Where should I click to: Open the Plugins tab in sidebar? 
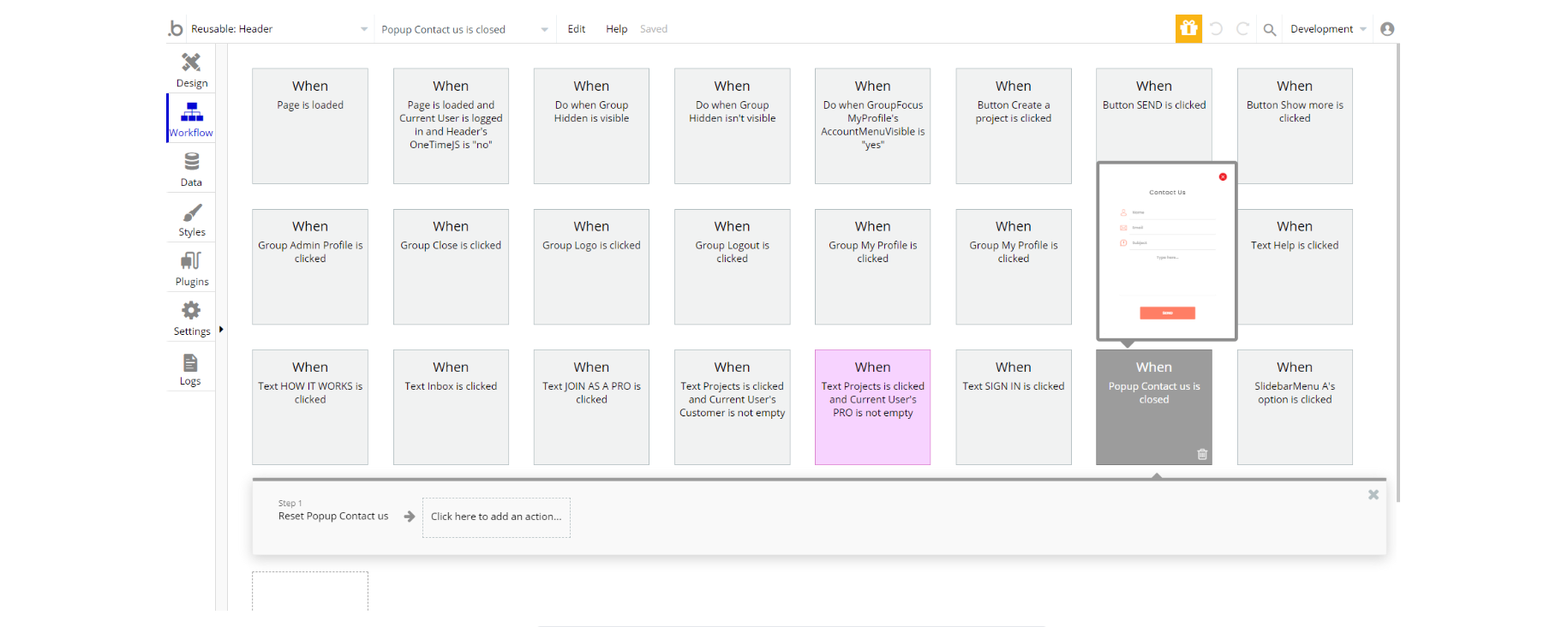point(191,268)
